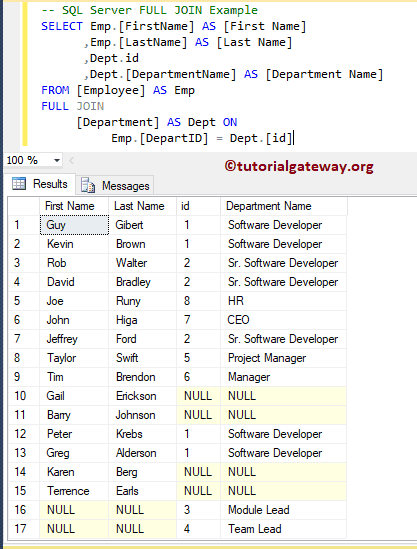Select the Walter cell
Viewport: 417px width, 549px height.
(143, 263)
